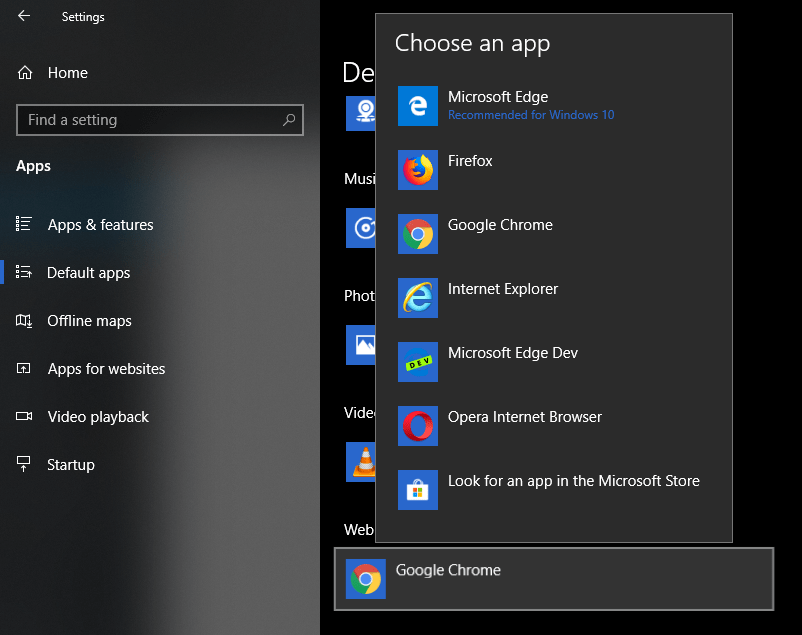Select Look for an app in the Microsoft Store
Screen dimensions: 802x635
[x=554, y=490]
